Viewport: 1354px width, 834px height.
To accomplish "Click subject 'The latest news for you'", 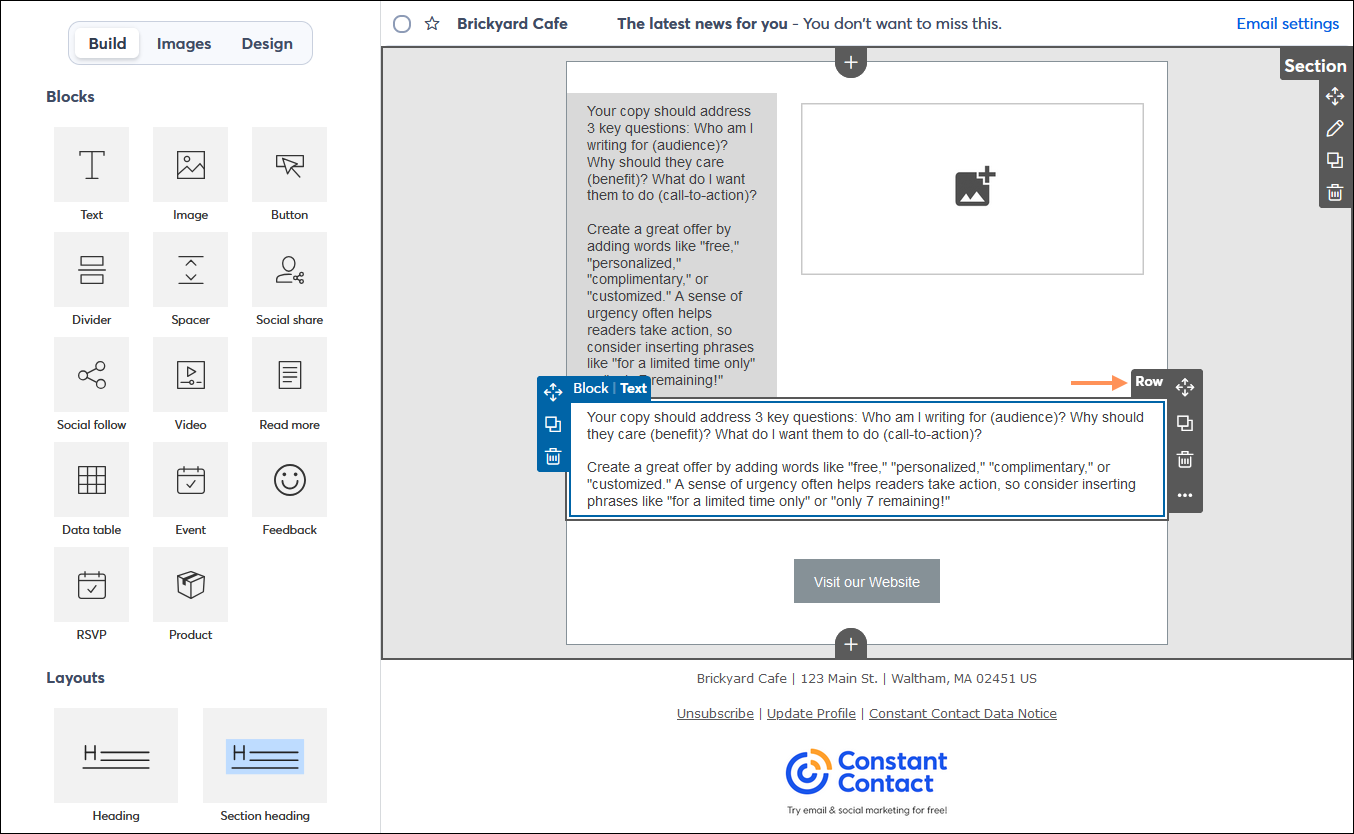I will click(702, 23).
